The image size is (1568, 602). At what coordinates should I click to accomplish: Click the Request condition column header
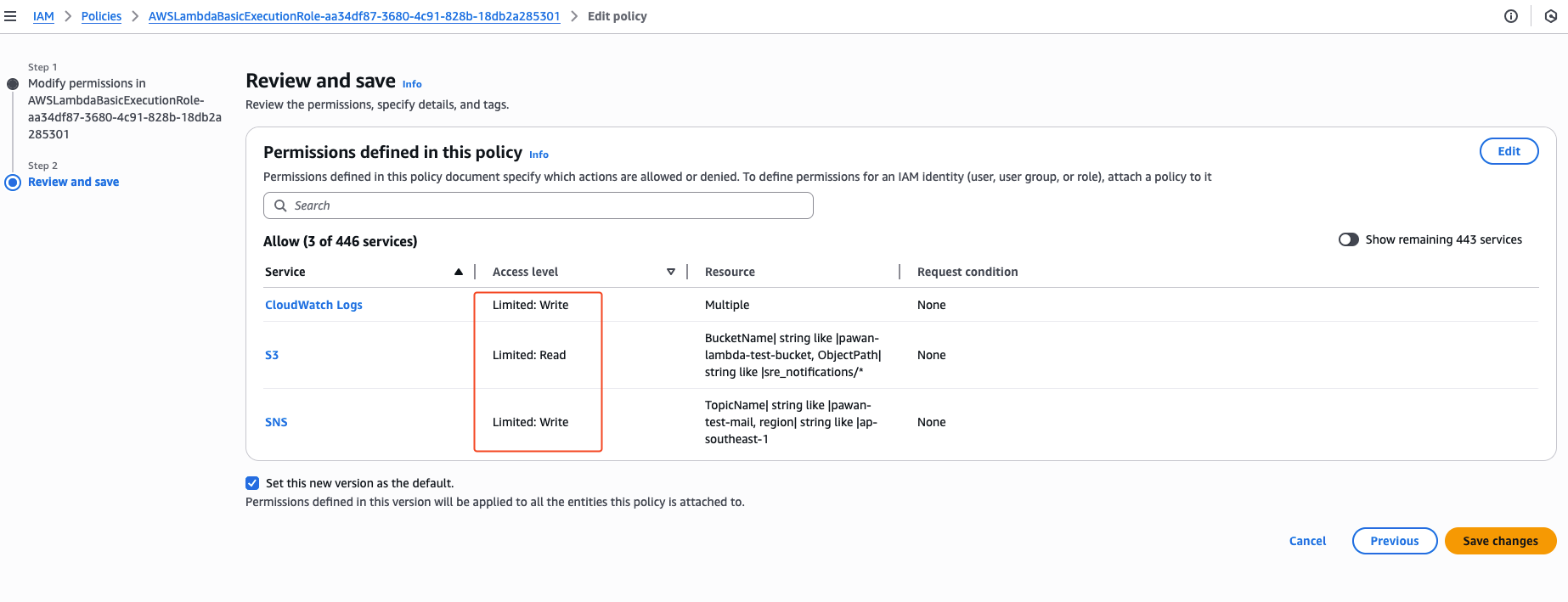(967, 272)
